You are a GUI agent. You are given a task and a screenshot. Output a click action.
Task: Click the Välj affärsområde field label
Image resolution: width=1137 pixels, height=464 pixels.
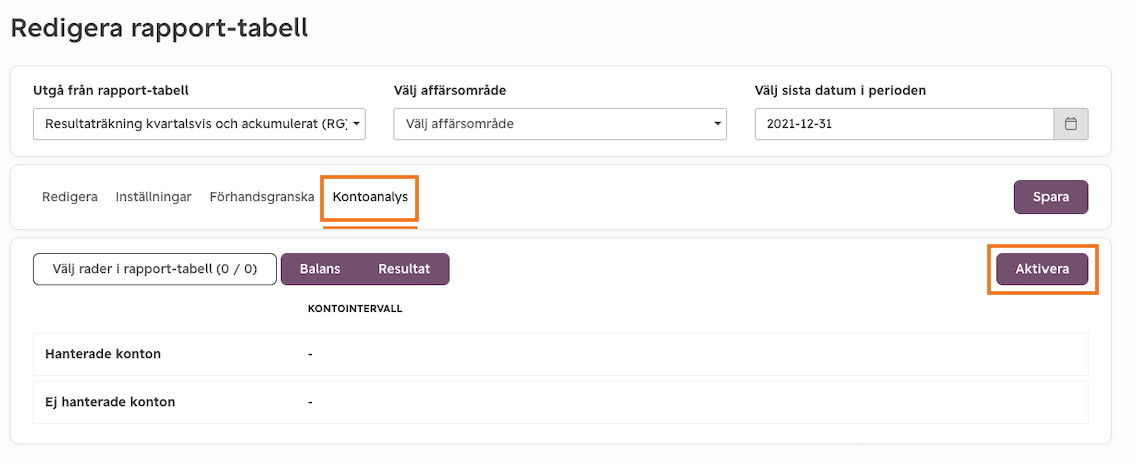tap(450, 91)
